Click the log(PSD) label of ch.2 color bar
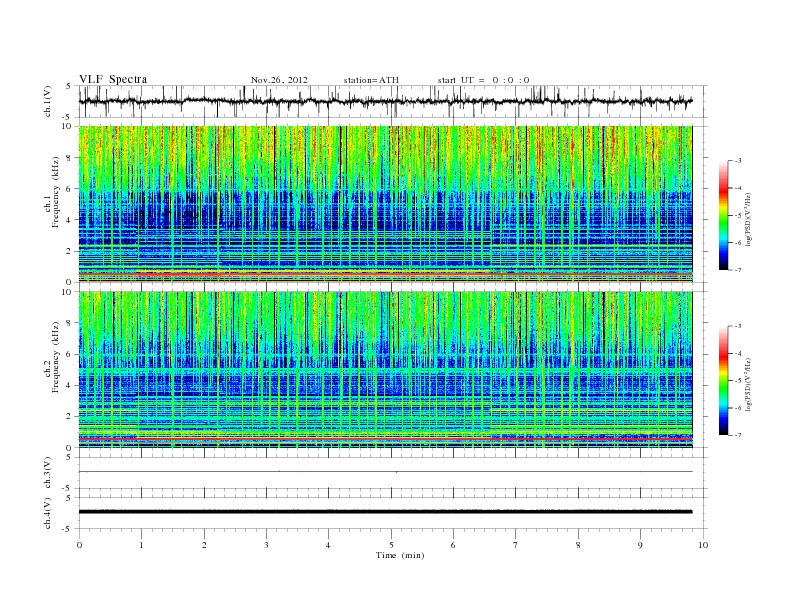 [x=748, y=385]
